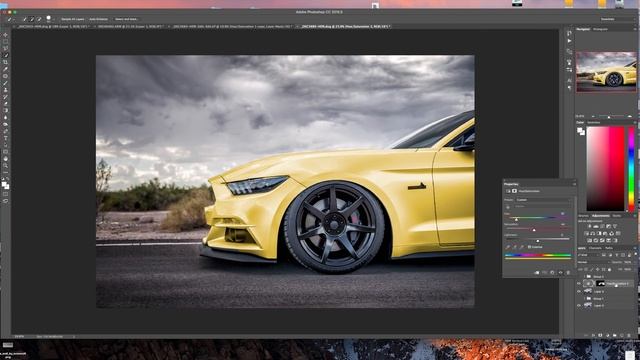Hide the Layer 3 layer

(579, 291)
